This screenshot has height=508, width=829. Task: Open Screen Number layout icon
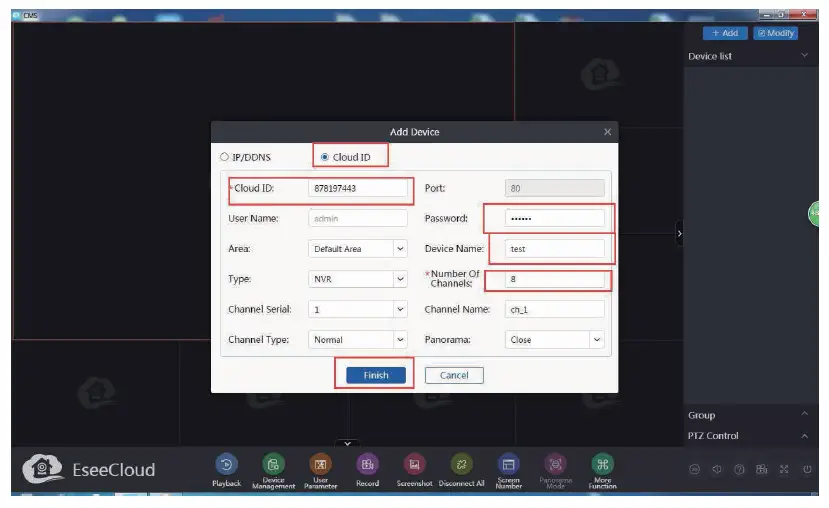coord(509,465)
